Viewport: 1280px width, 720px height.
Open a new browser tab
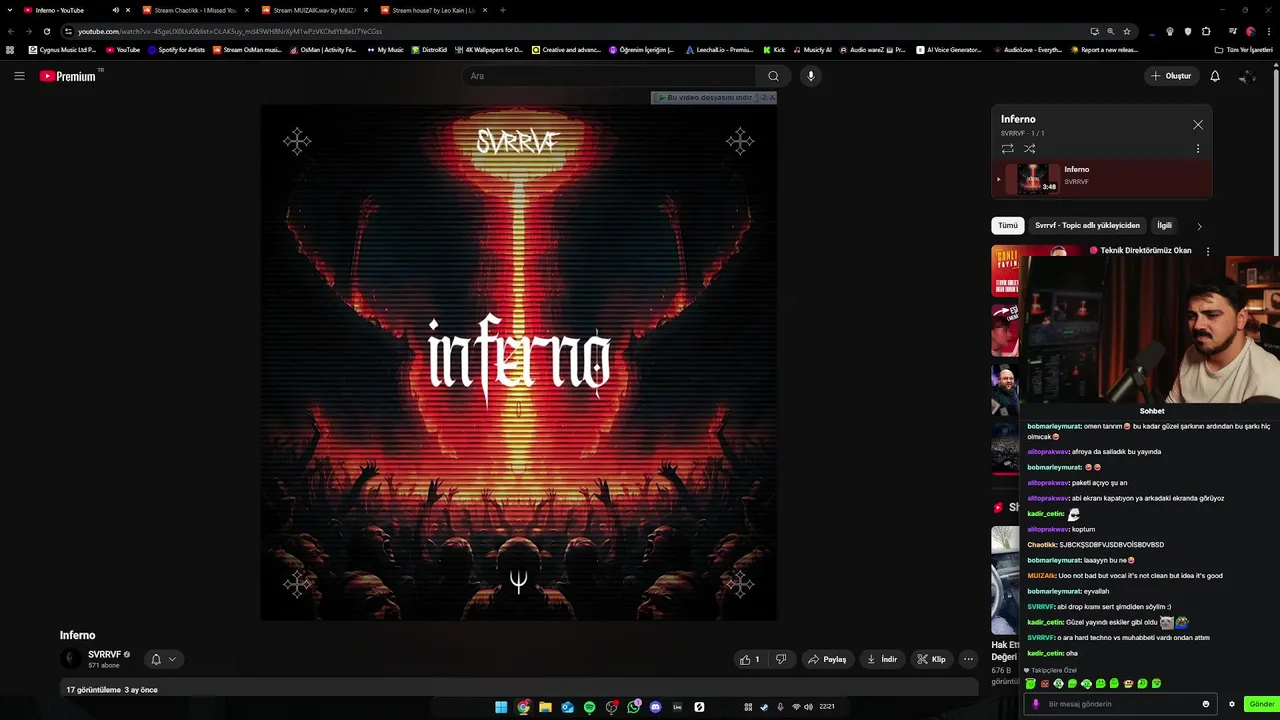(502, 10)
